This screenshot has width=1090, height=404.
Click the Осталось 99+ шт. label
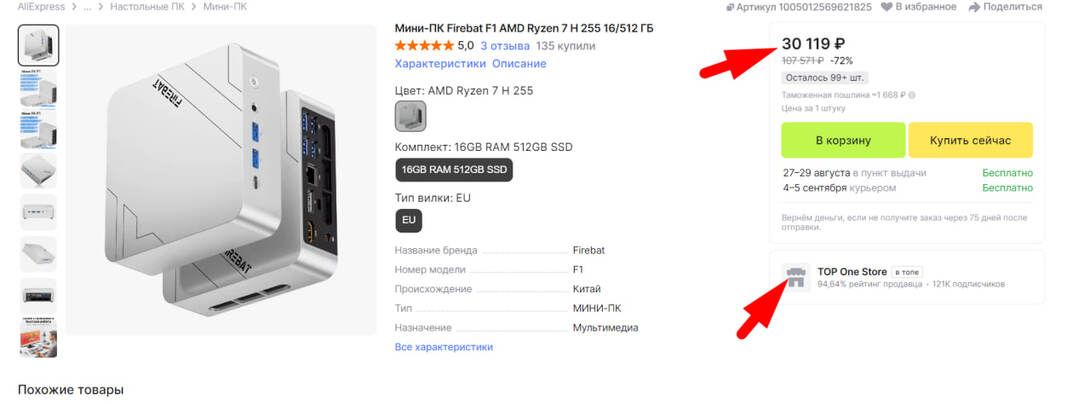824,78
